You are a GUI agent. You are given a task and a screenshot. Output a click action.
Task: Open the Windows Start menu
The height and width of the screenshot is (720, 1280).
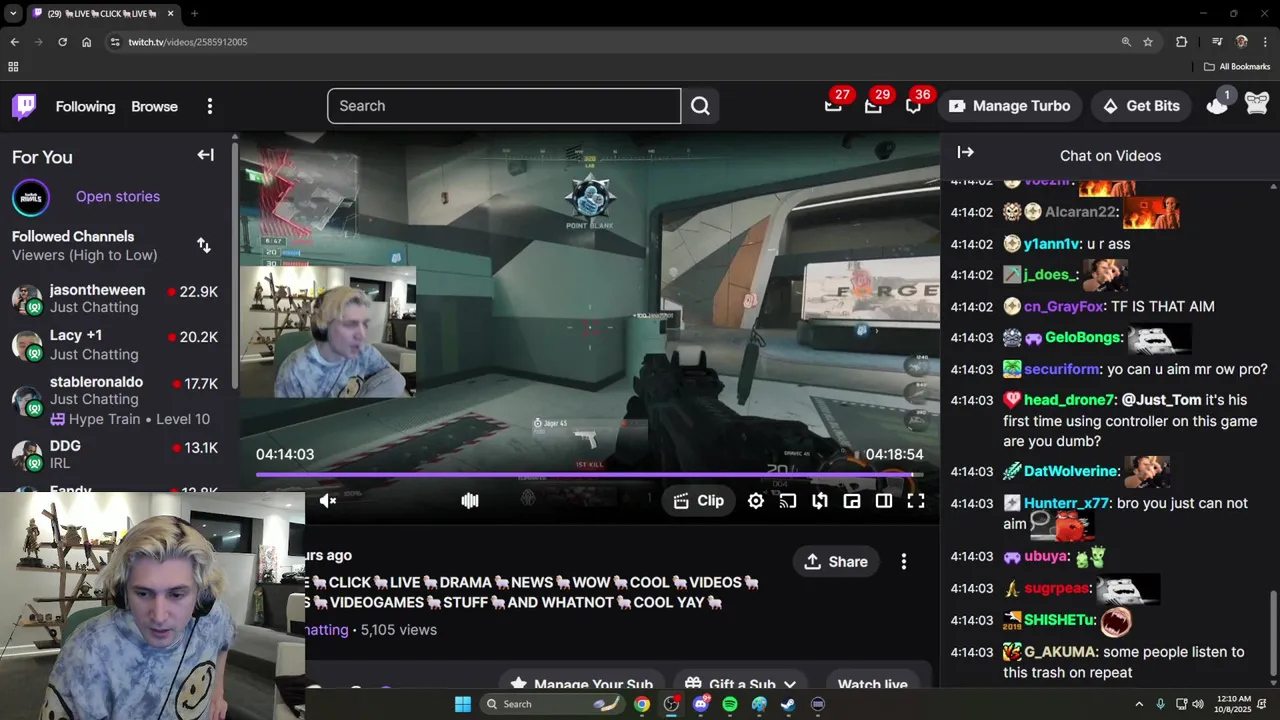[x=463, y=704]
